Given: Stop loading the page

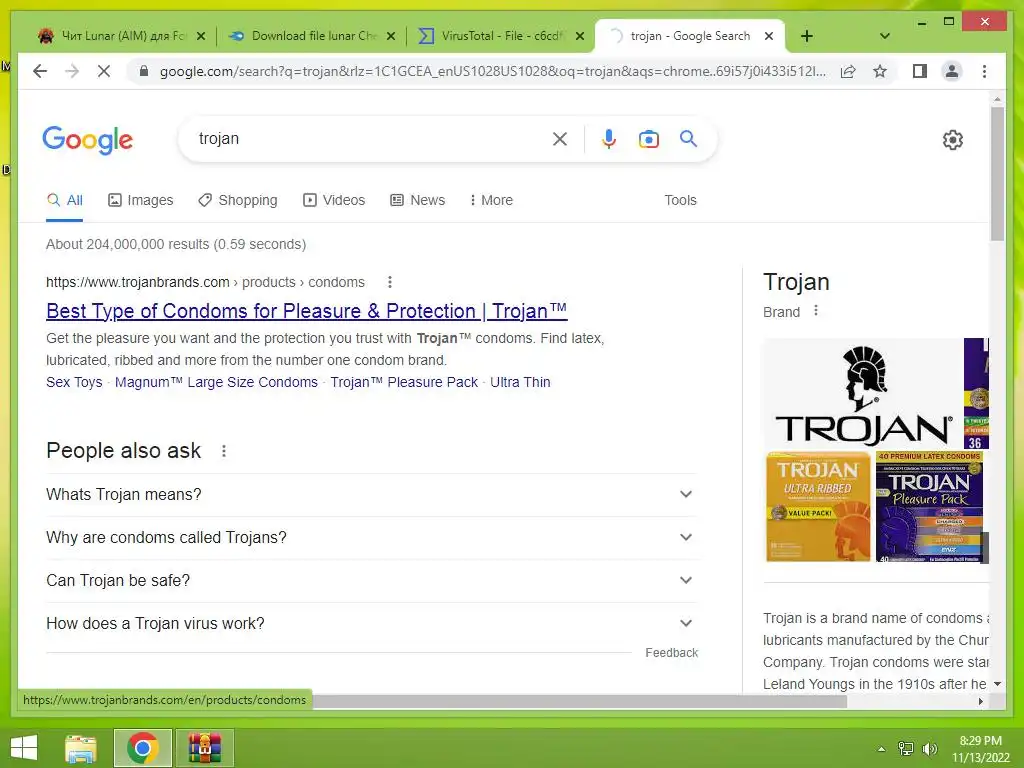Looking at the screenshot, I should click(104, 71).
